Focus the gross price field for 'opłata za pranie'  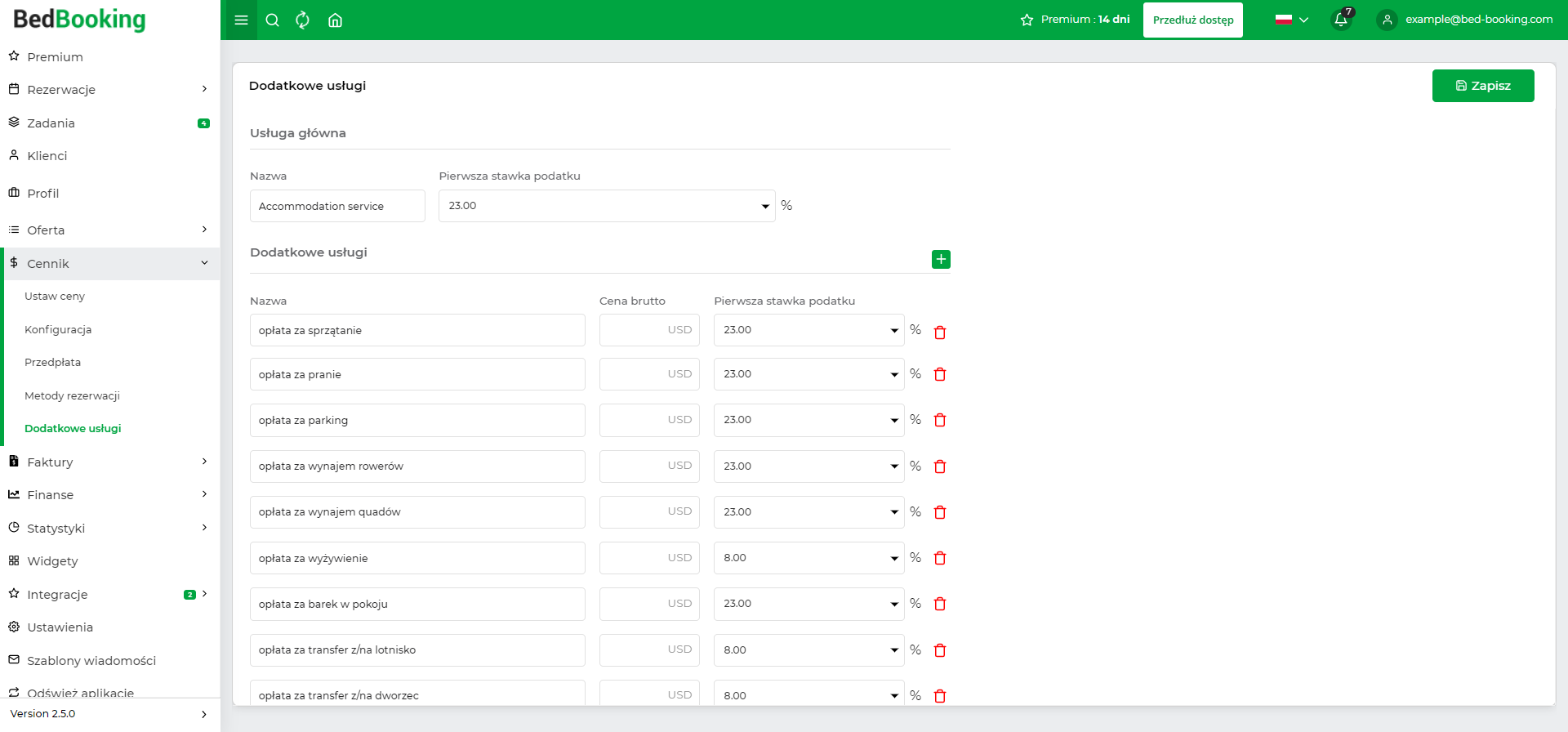coord(649,374)
